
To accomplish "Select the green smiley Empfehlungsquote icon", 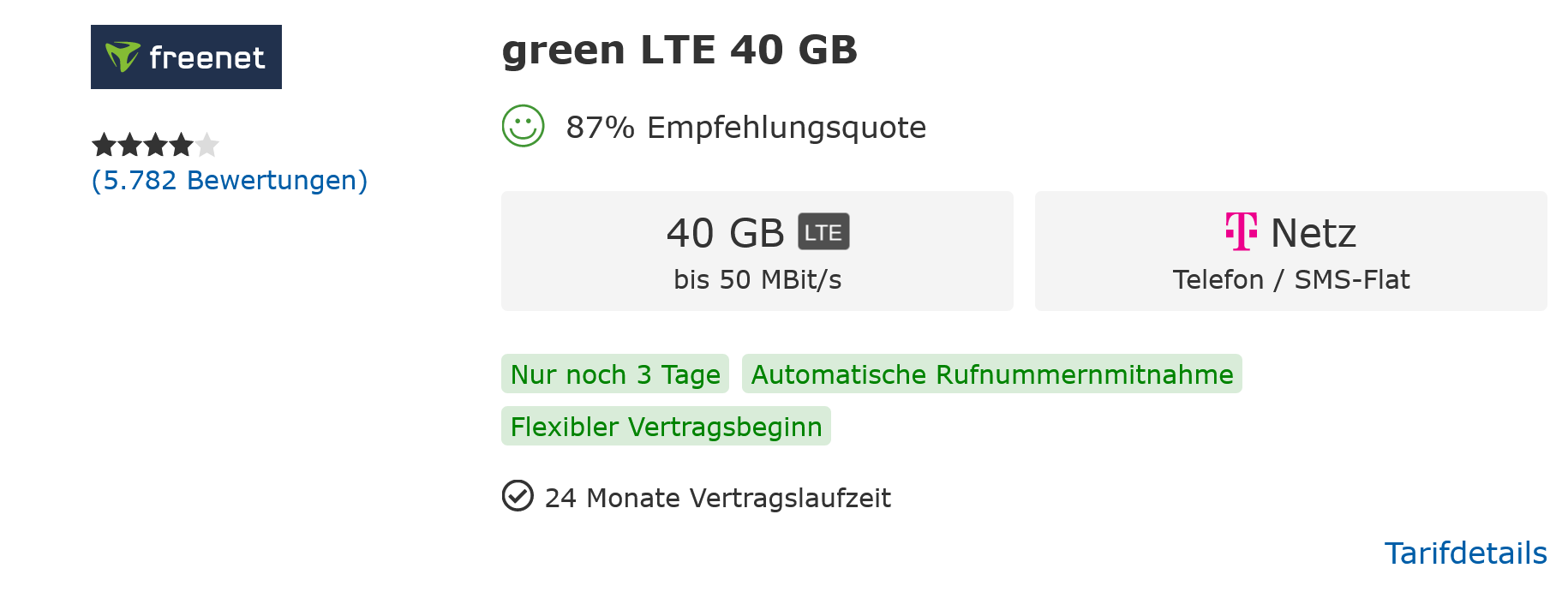I will point(523,128).
